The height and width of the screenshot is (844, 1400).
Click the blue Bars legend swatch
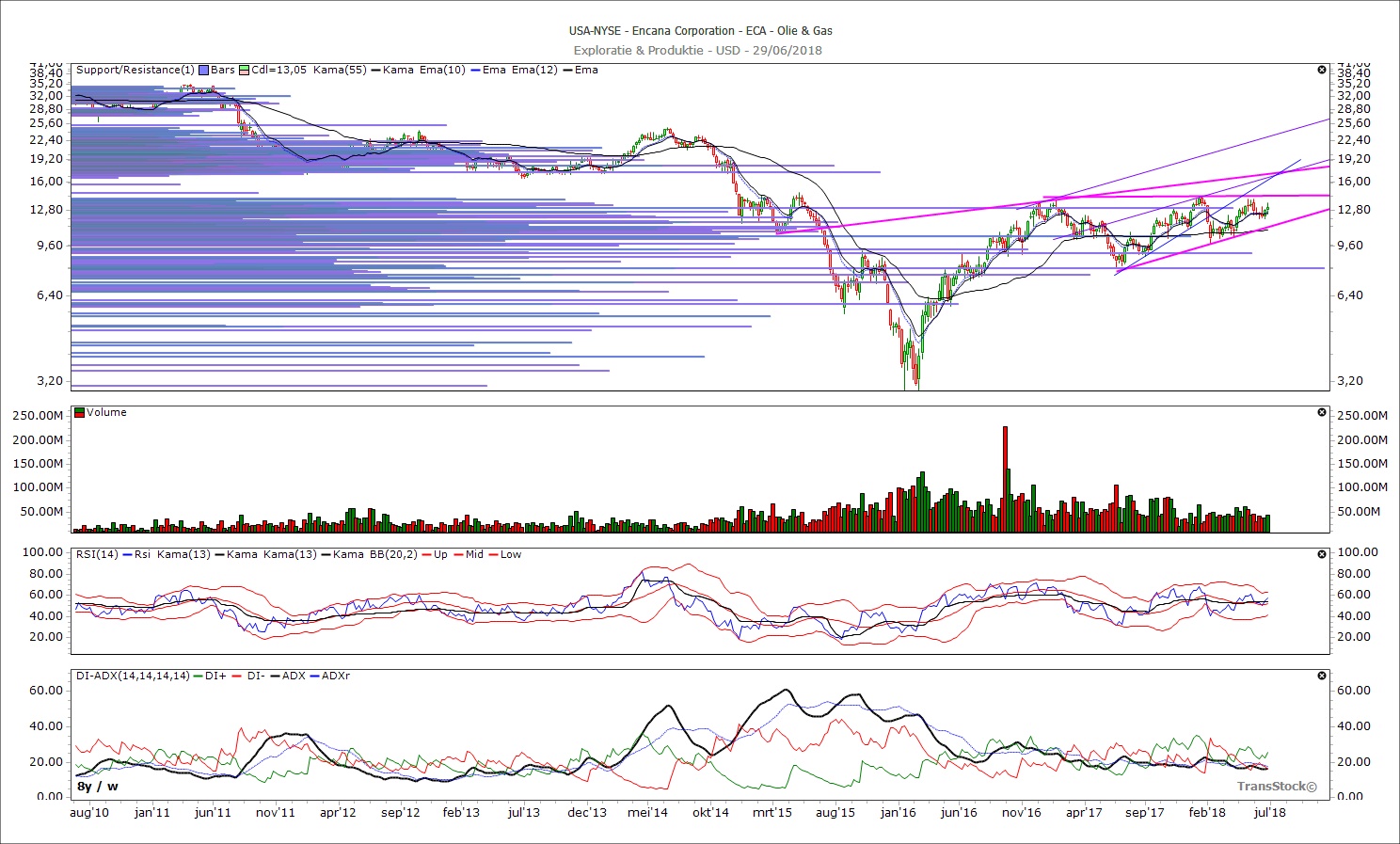pyautogui.click(x=203, y=70)
